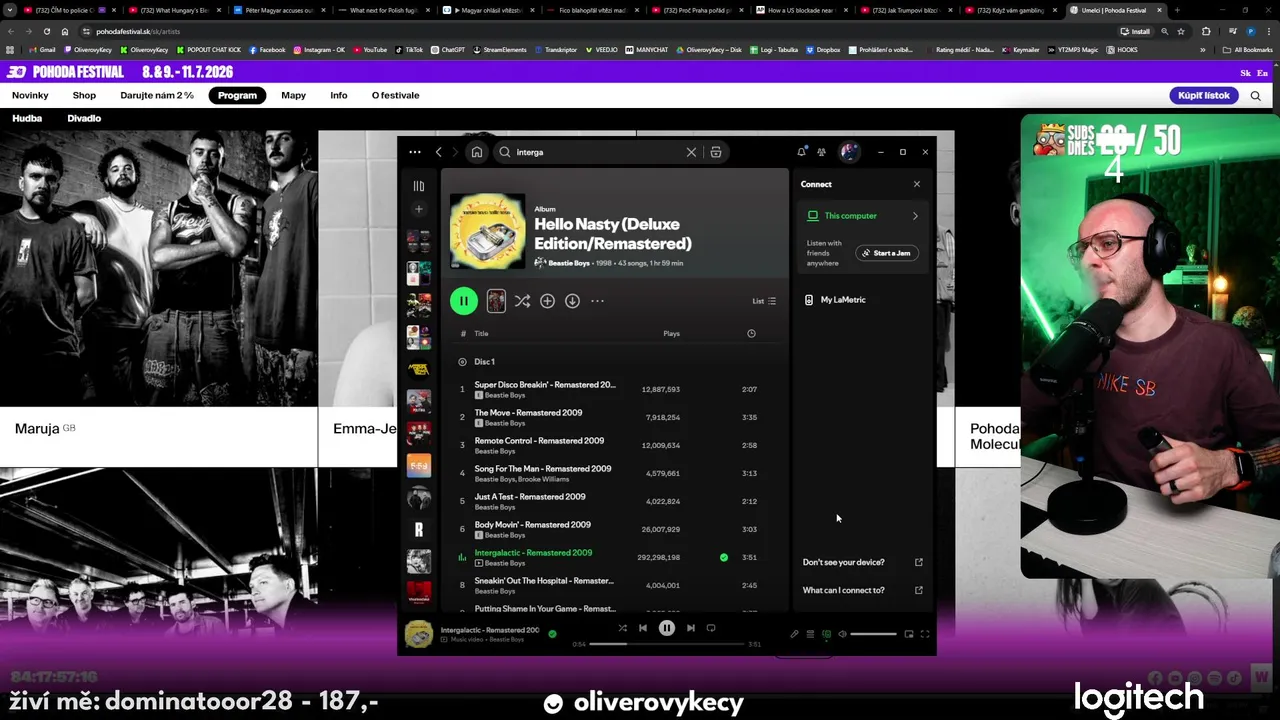This screenshot has height=720, width=1280.
Task: Go back in Spotify navigation
Action: coord(438,152)
